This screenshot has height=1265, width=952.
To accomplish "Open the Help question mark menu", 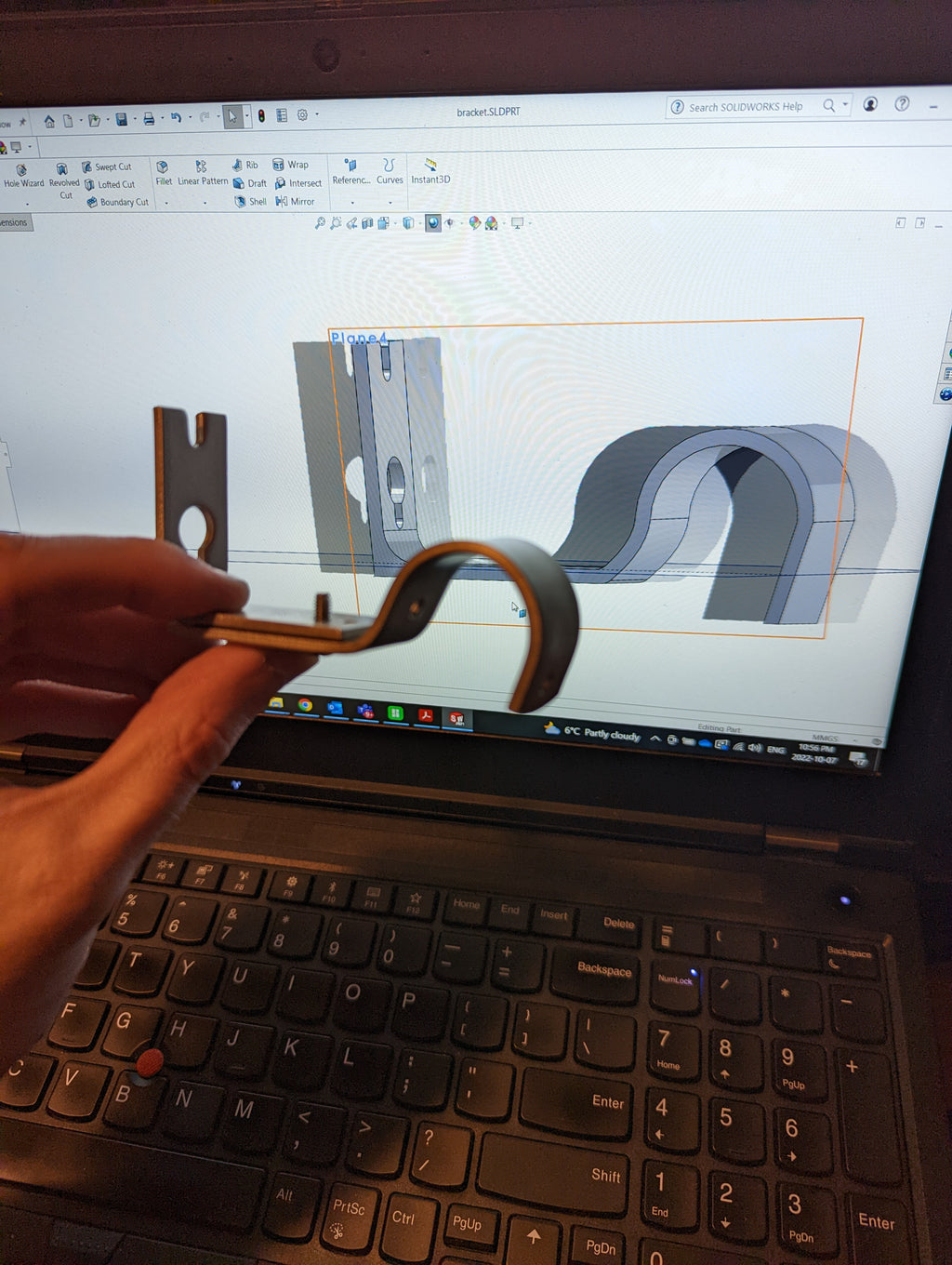I will tap(902, 103).
